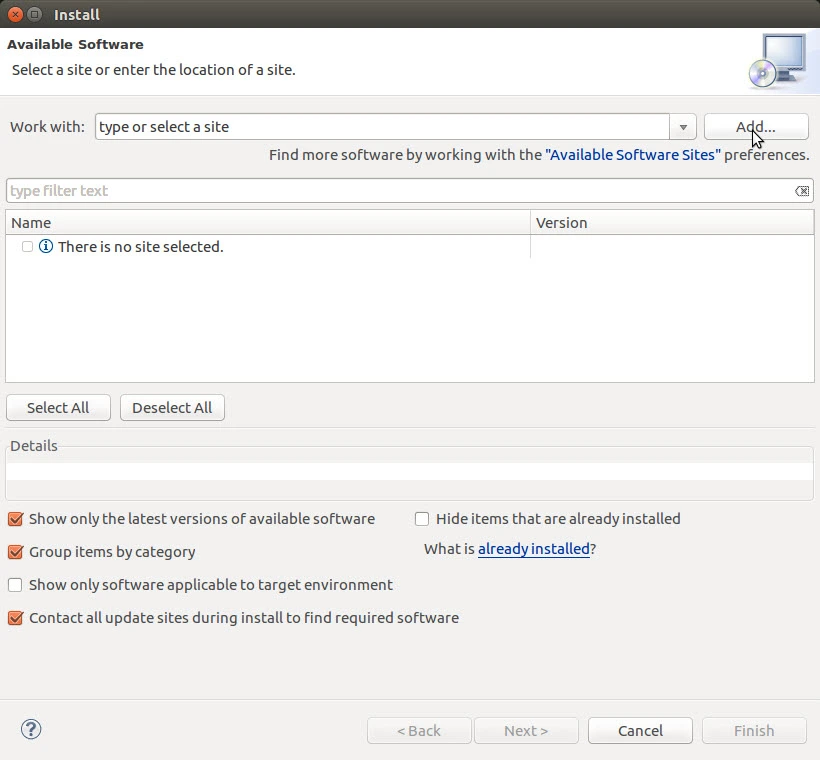This screenshot has width=820, height=760.
Task: Disable Group items by category
Action: (x=15, y=552)
